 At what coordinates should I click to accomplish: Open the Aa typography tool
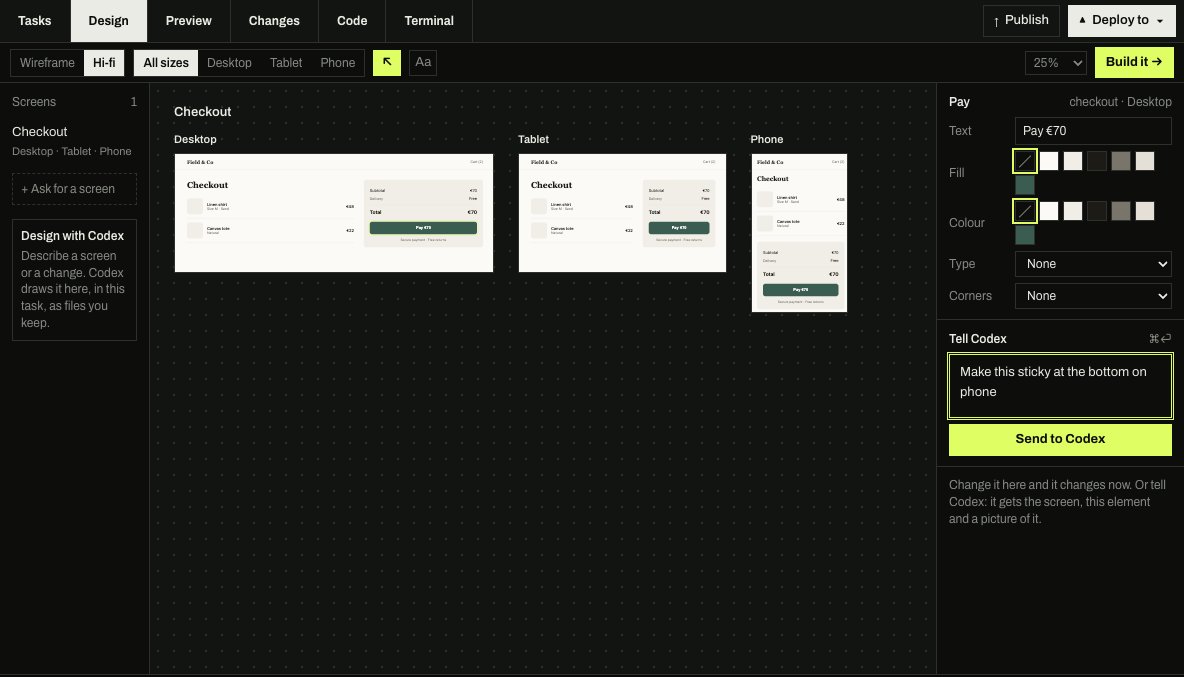click(x=423, y=63)
